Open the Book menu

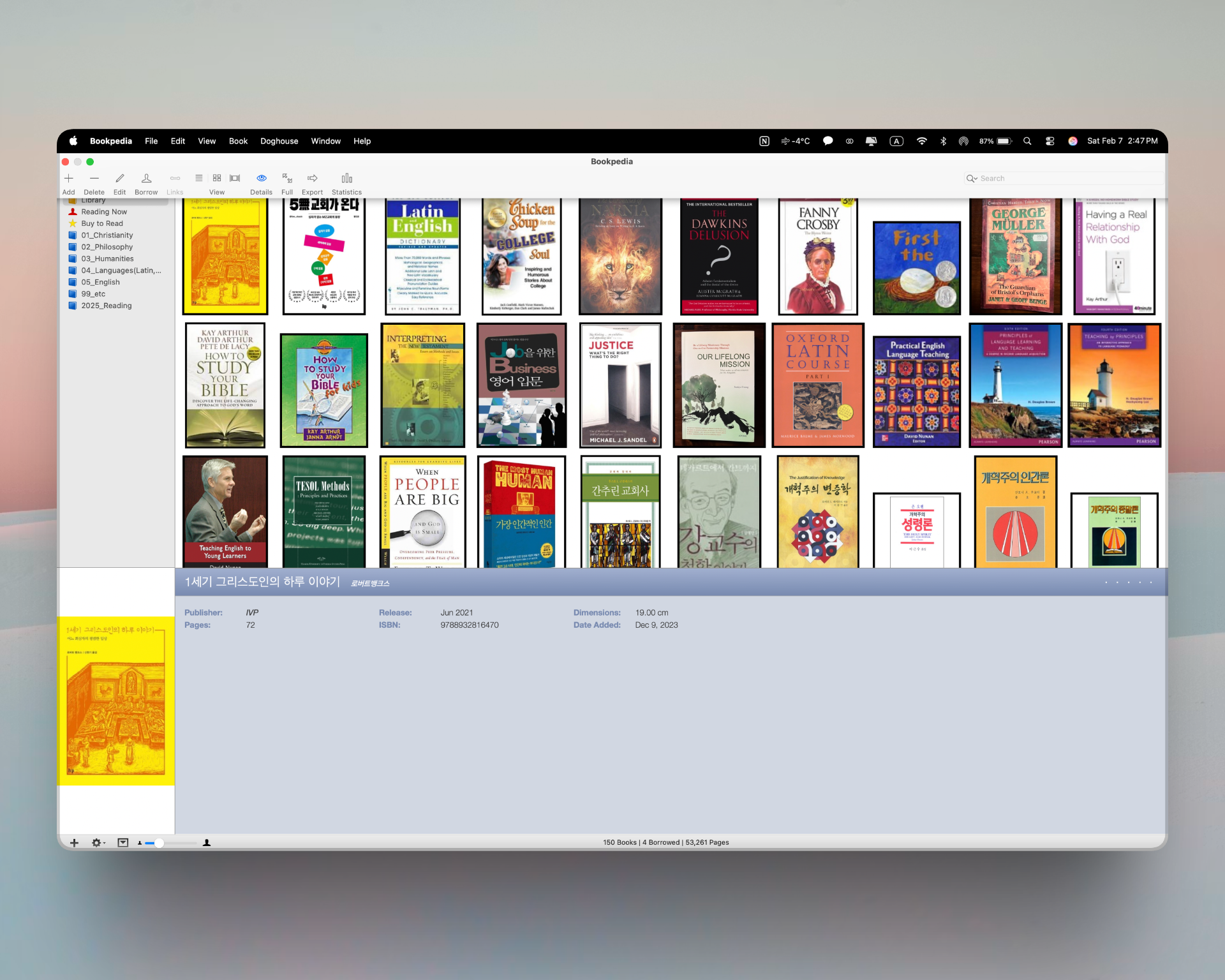[x=238, y=141]
